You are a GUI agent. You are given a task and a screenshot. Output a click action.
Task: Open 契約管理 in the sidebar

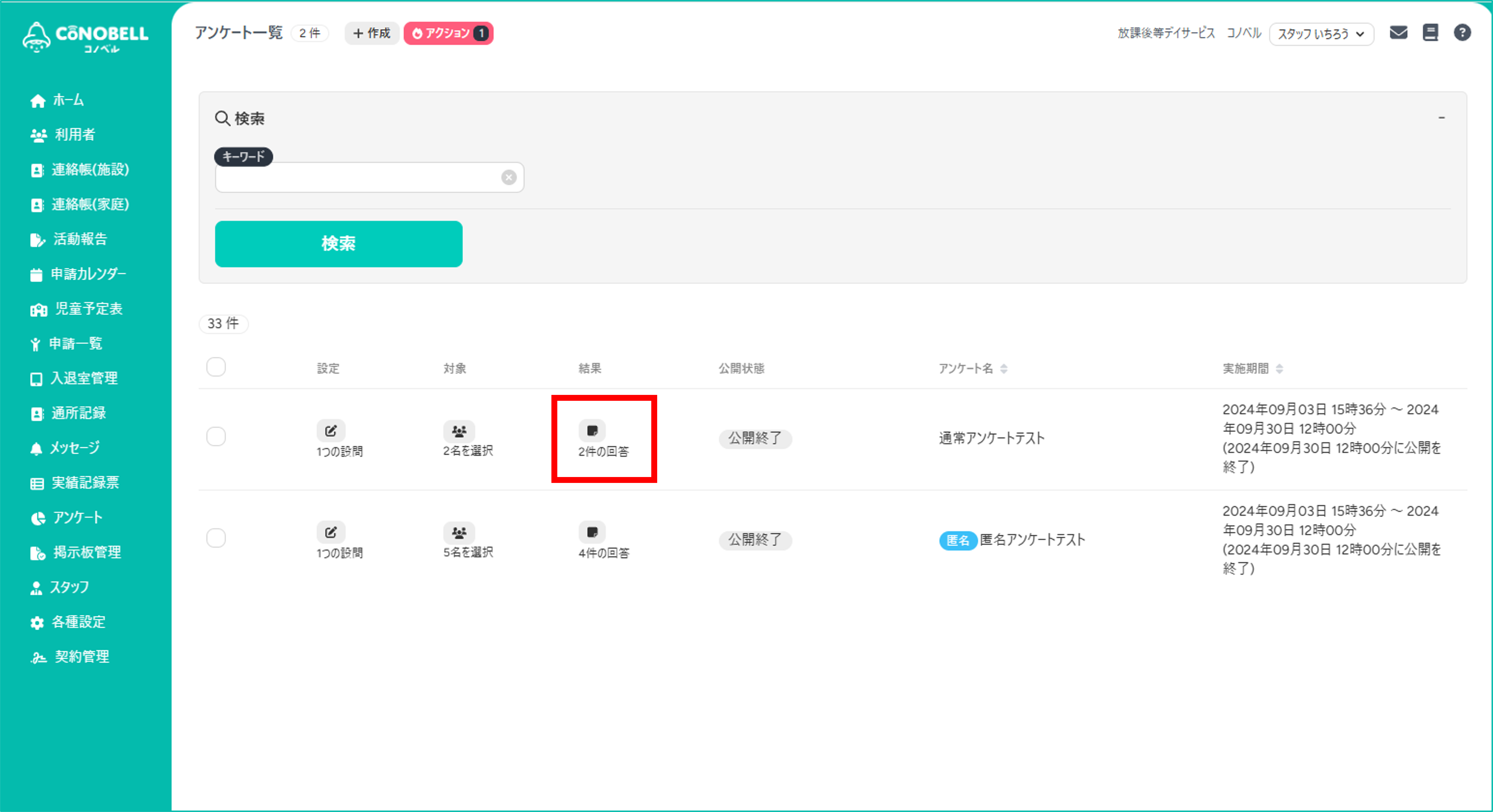pos(69,657)
